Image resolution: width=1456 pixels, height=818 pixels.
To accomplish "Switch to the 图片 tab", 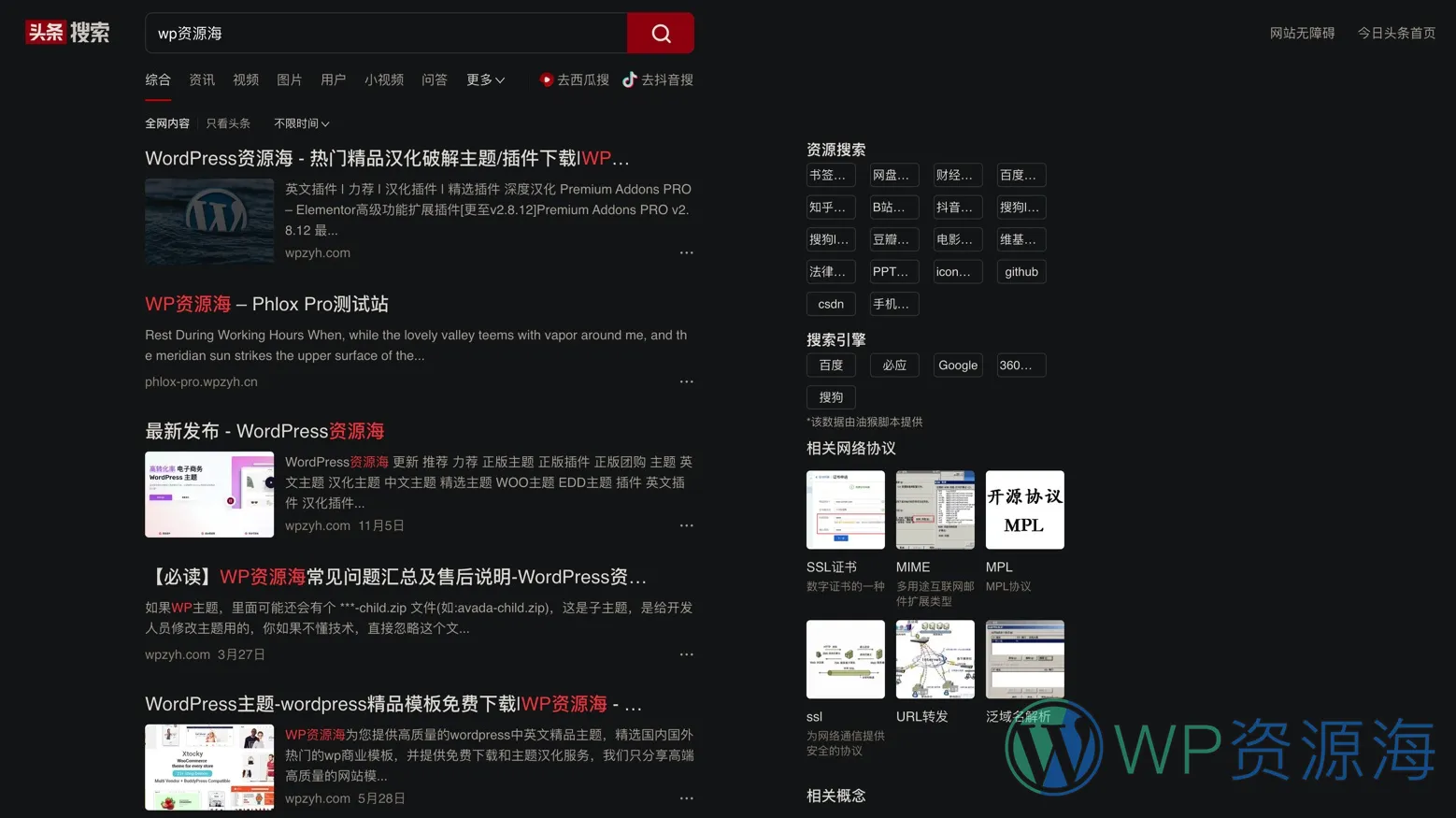I will (290, 80).
